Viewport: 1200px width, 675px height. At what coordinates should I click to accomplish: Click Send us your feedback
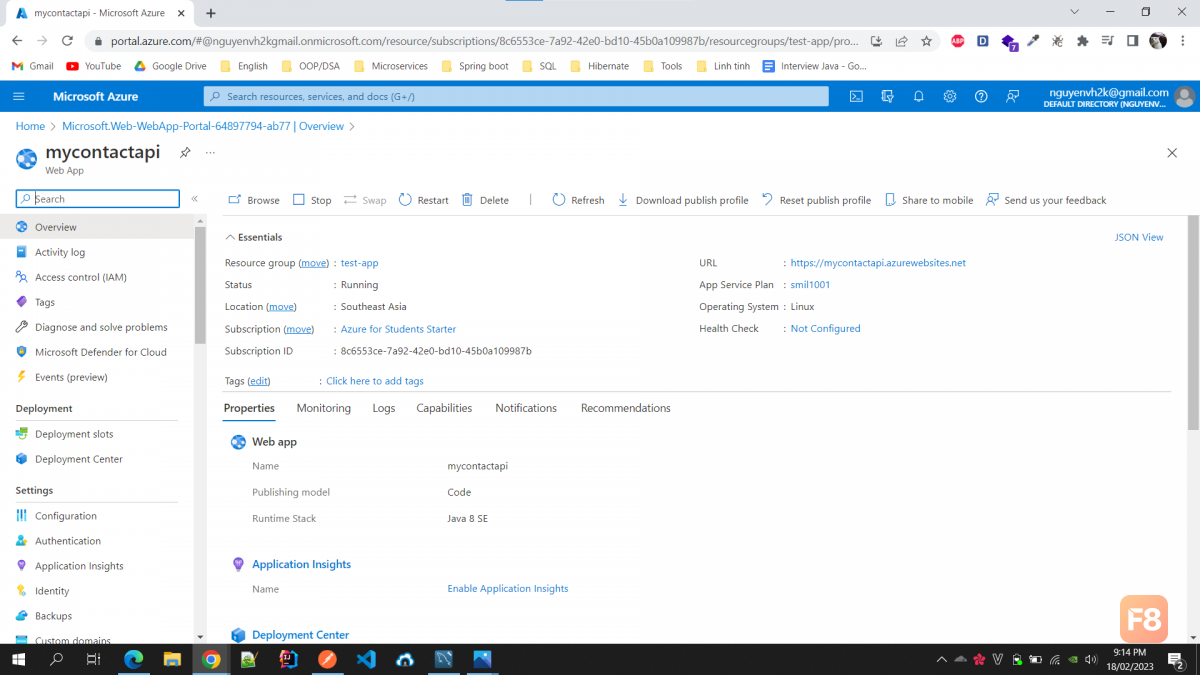pyautogui.click(x=1046, y=200)
